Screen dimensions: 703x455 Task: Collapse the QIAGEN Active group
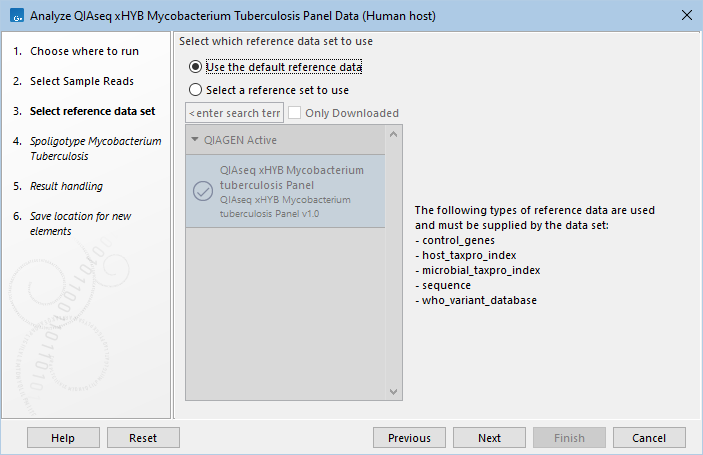[195, 140]
